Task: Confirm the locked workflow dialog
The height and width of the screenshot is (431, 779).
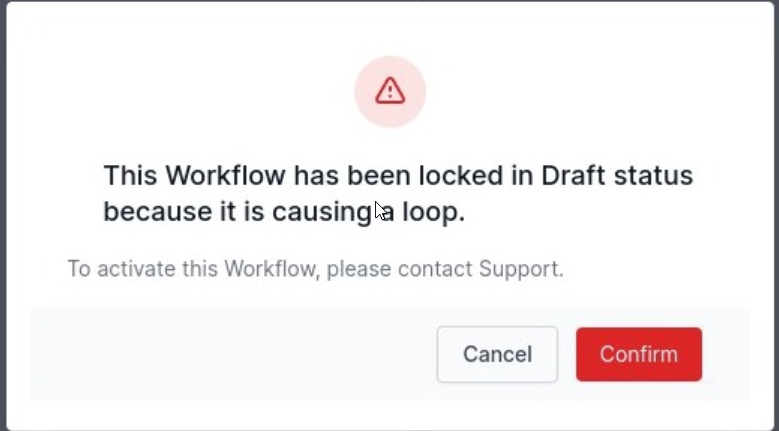Action: (639, 355)
